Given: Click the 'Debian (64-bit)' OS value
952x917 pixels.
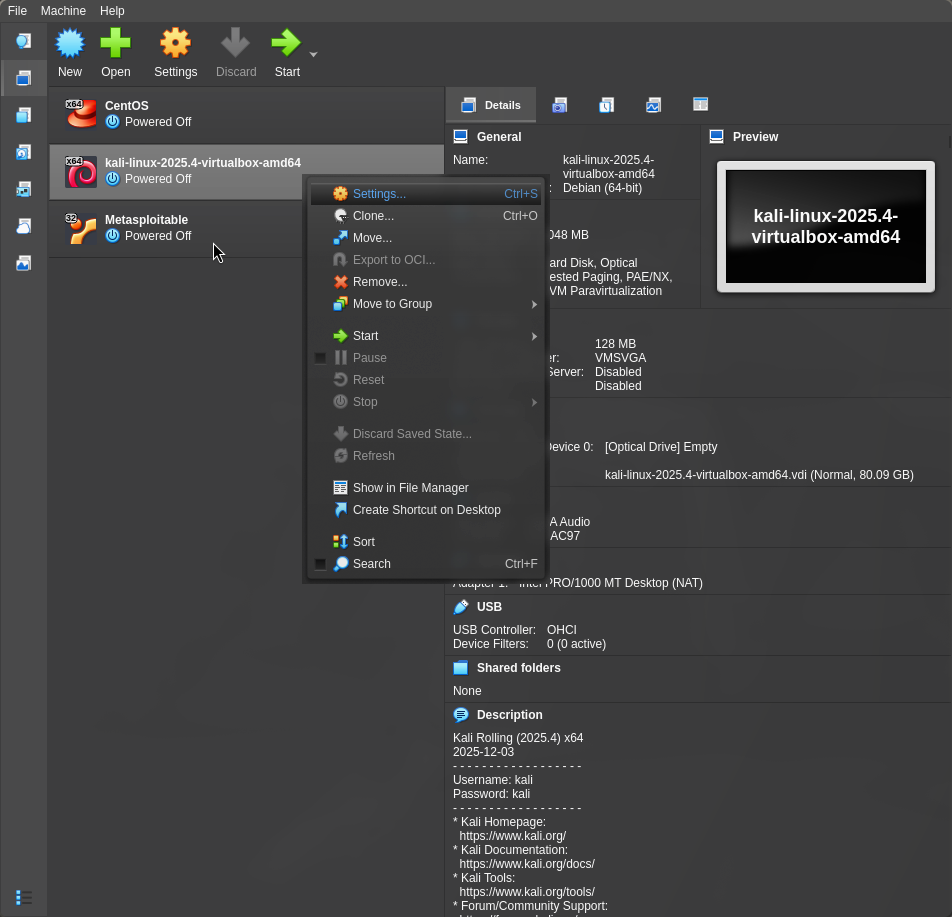Looking at the screenshot, I should pyautogui.click(x=602, y=188).
